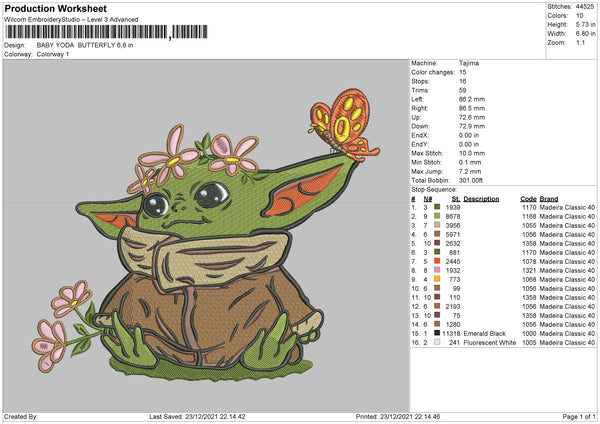Viewport: 600px width, 424px height.
Task: Click the stitch count 11318 in row 15
Action: tap(451, 333)
